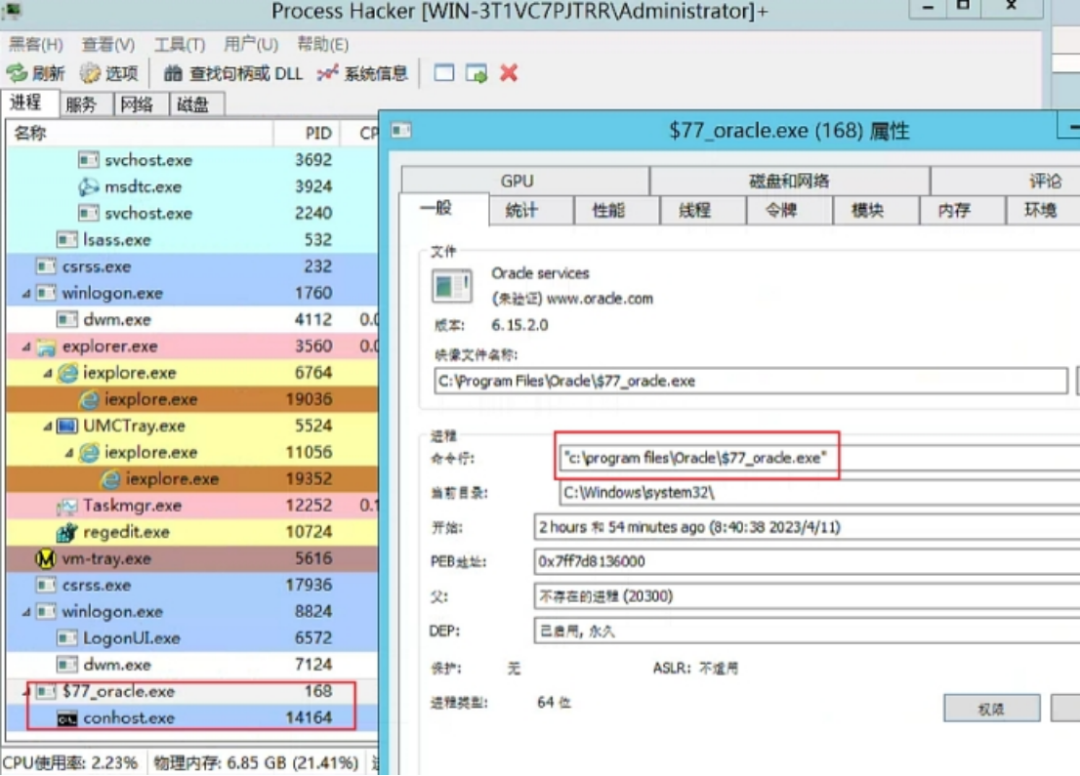Click the red X terminate icon
The width and height of the screenshot is (1080, 776).
click(x=509, y=72)
